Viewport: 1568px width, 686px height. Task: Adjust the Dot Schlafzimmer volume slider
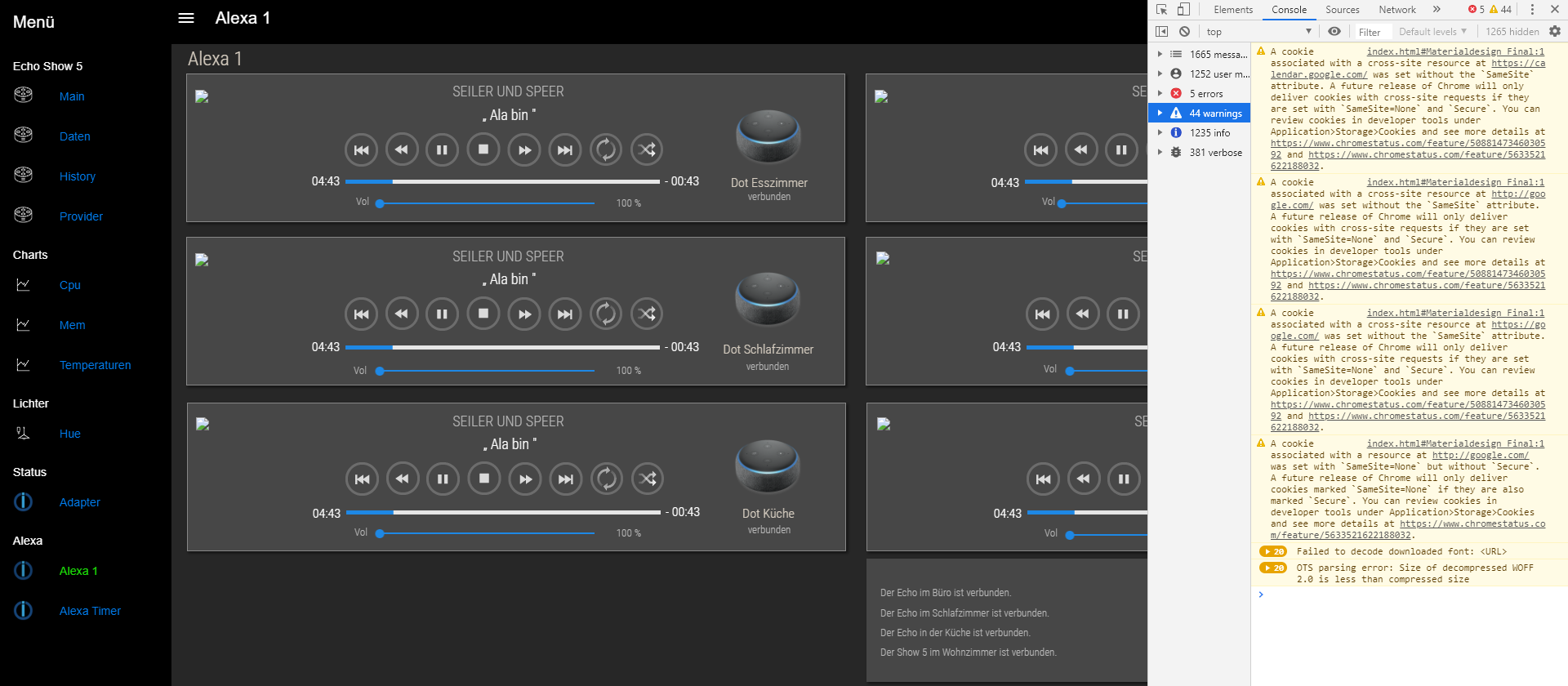(x=487, y=371)
